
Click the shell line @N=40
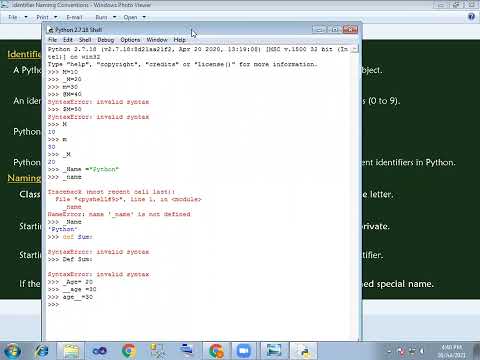[x=65, y=94]
